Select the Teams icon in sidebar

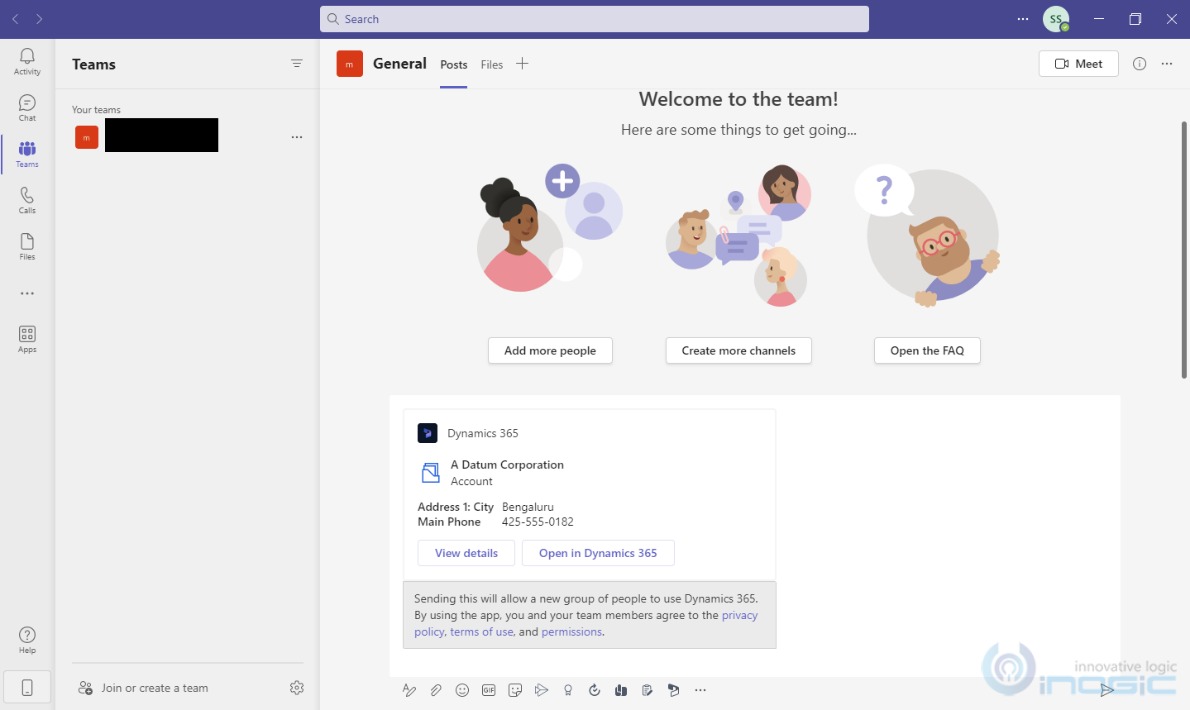pos(27,154)
